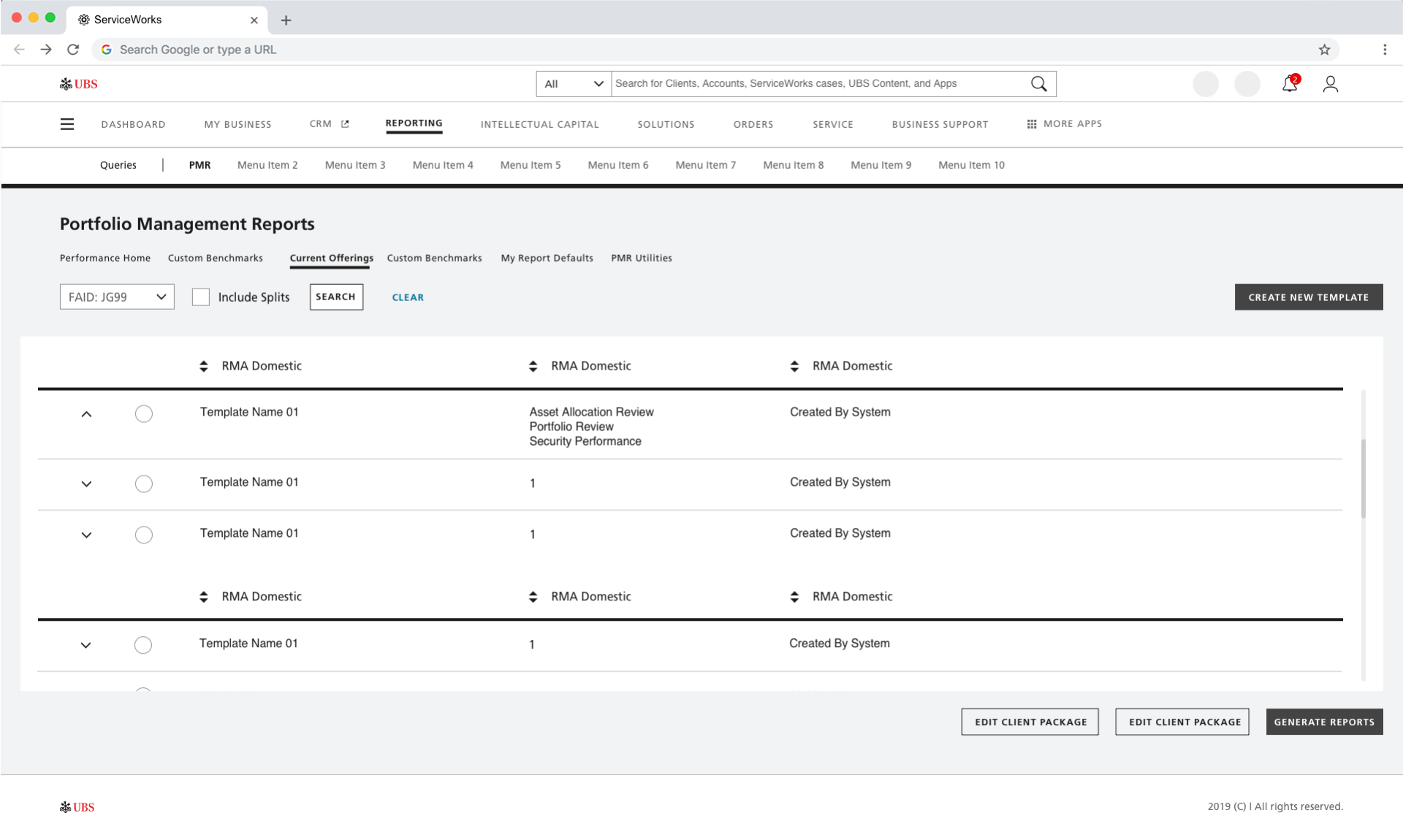Click the Clear link
The image size is (1403, 840).
point(408,297)
